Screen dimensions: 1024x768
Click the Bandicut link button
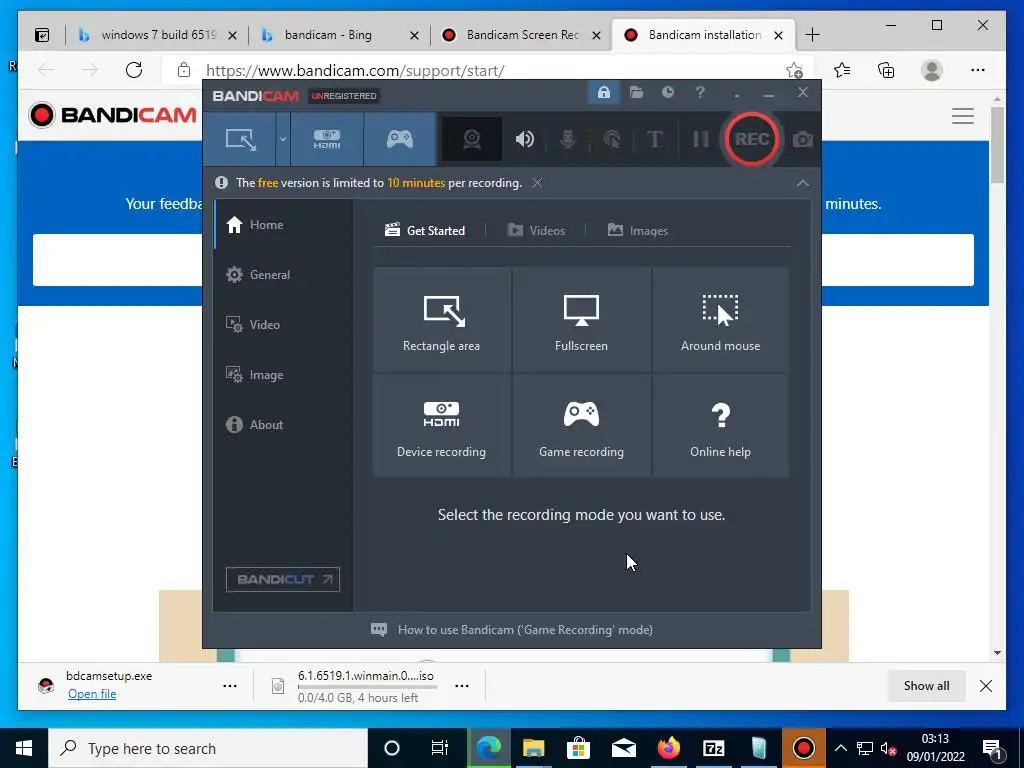coord(283,579)
